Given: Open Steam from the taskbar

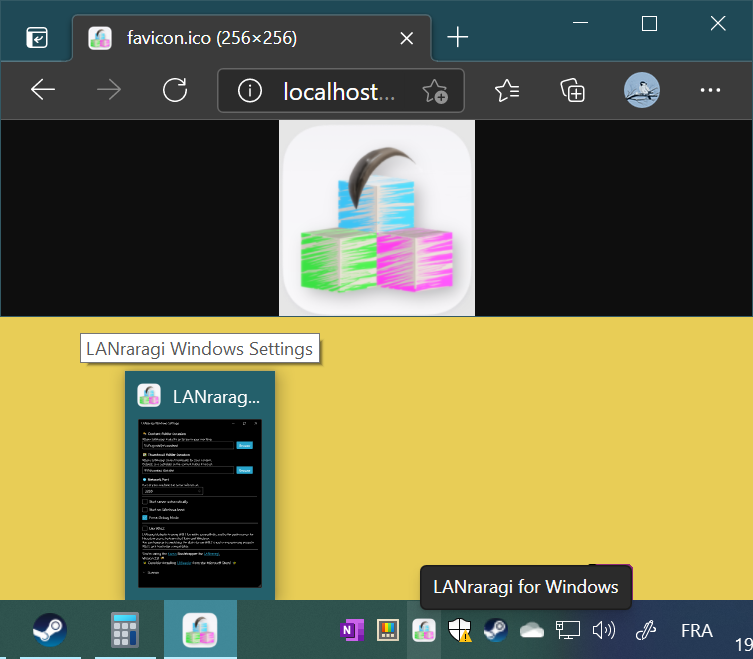Looking at the screenshot, I should click(50, 630).
